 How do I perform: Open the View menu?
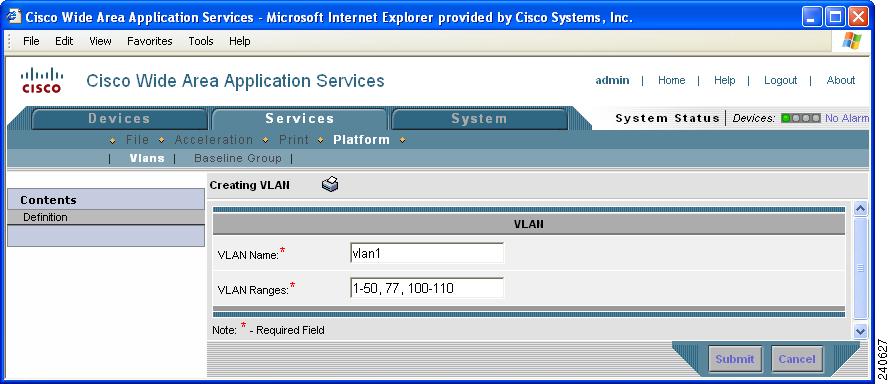pyautogui.click(x=100, y=41)
